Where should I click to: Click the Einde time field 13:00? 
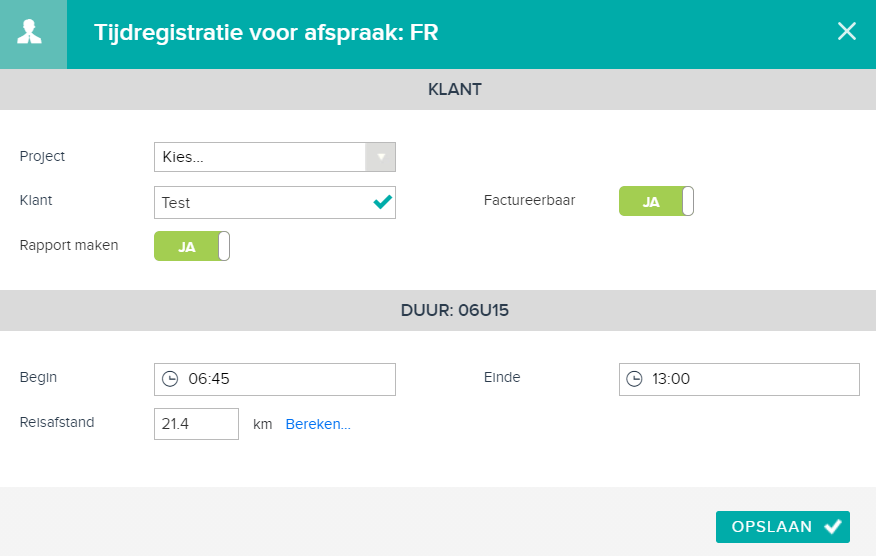(x=739, y=379)
